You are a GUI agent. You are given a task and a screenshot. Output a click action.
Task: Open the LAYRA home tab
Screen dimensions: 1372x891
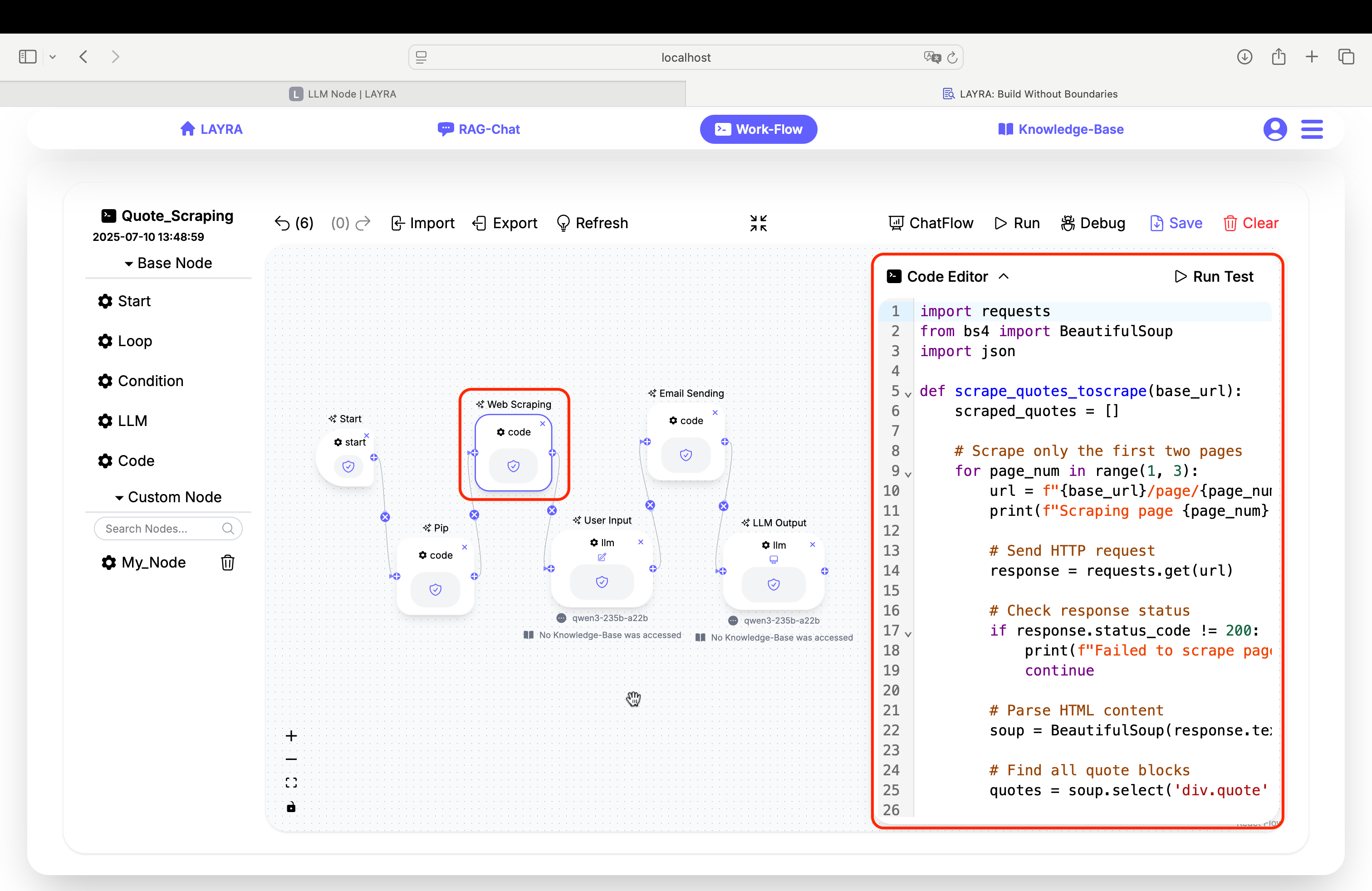click(x=211, y=129)
